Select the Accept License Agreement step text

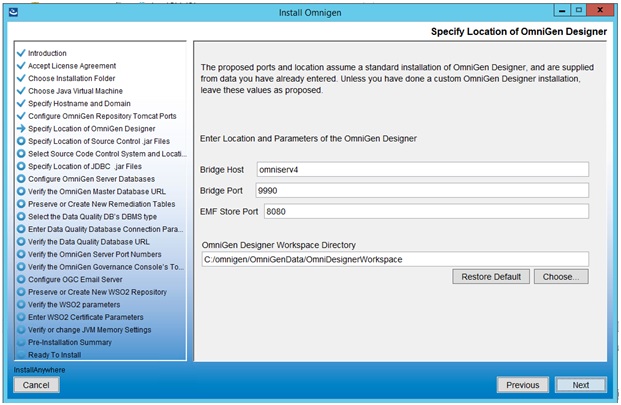[x=72, y=66]
